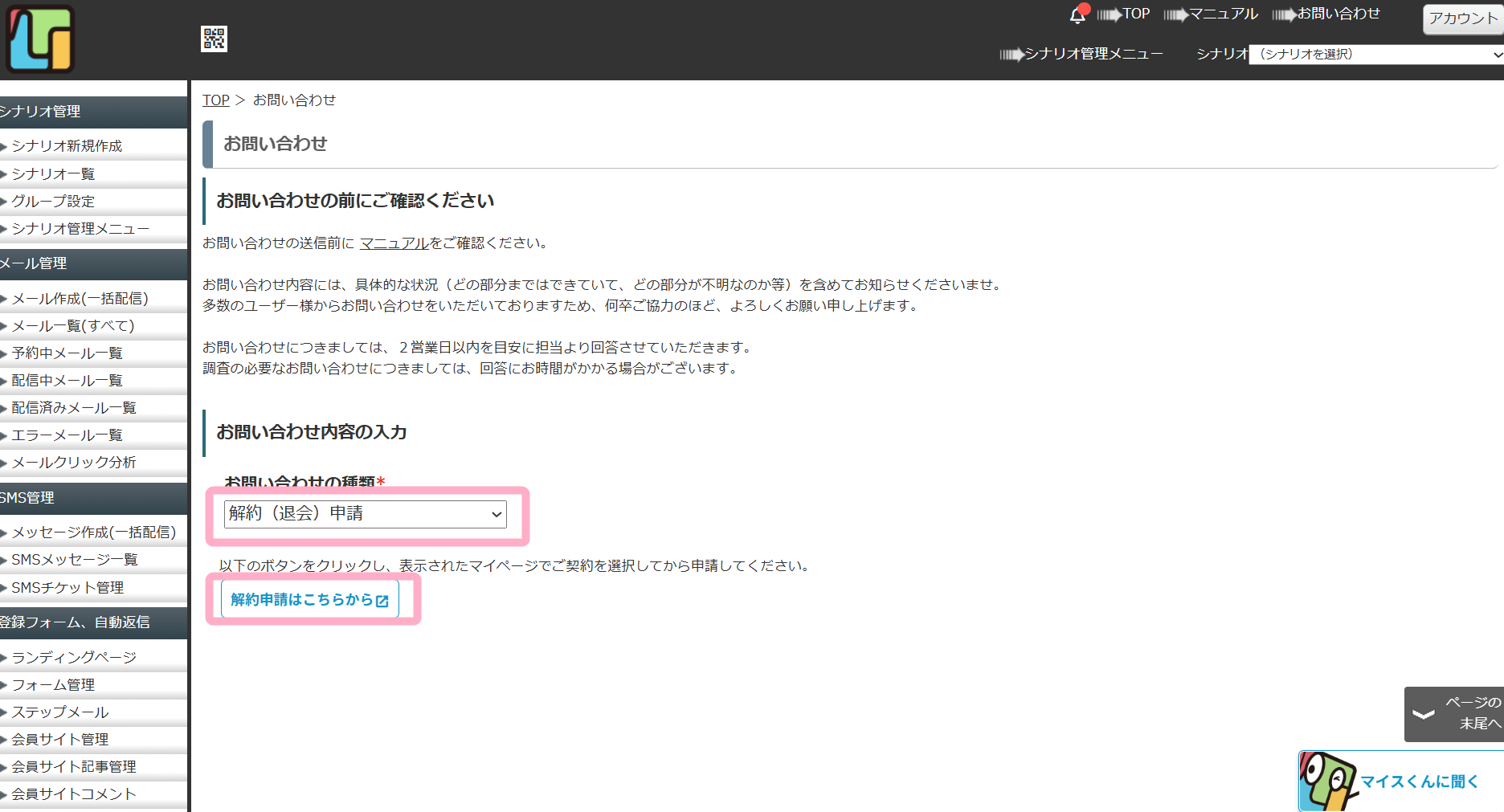Open the QR code icon
The image size is (1504, 812).
pos(214,39)
